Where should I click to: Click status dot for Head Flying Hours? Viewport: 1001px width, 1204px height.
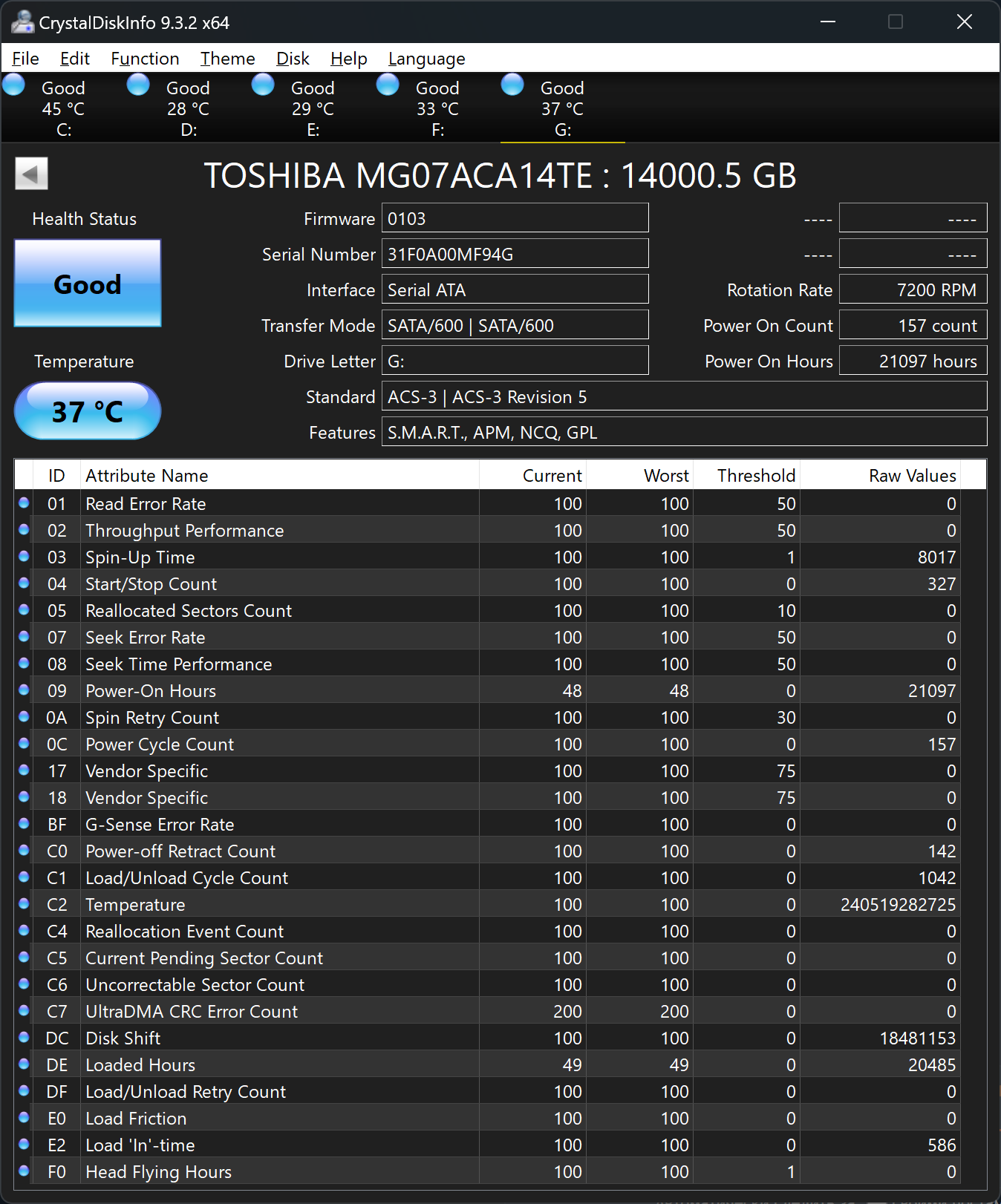coord(24,1171)
